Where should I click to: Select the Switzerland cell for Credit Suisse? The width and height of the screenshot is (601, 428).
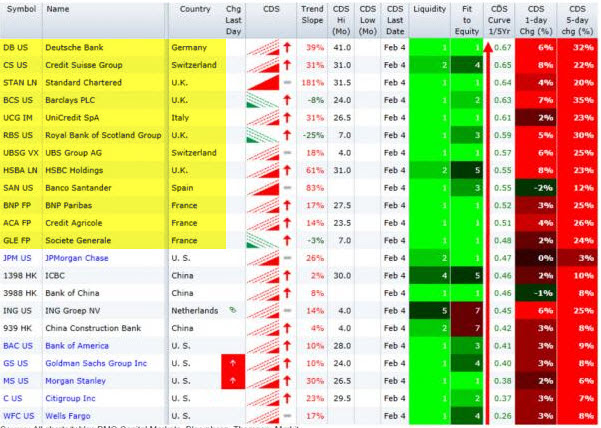tap(194, 65)
